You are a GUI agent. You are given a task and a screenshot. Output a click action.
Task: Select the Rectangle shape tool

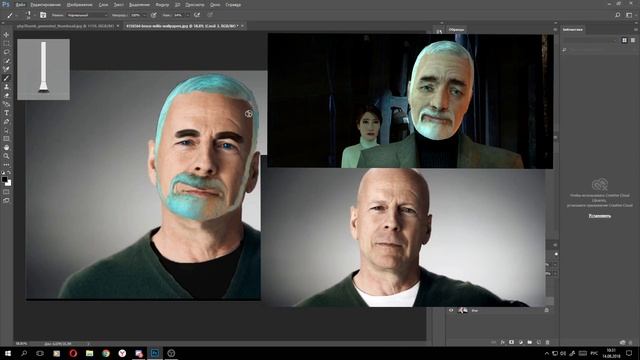[x=6, y=139]
